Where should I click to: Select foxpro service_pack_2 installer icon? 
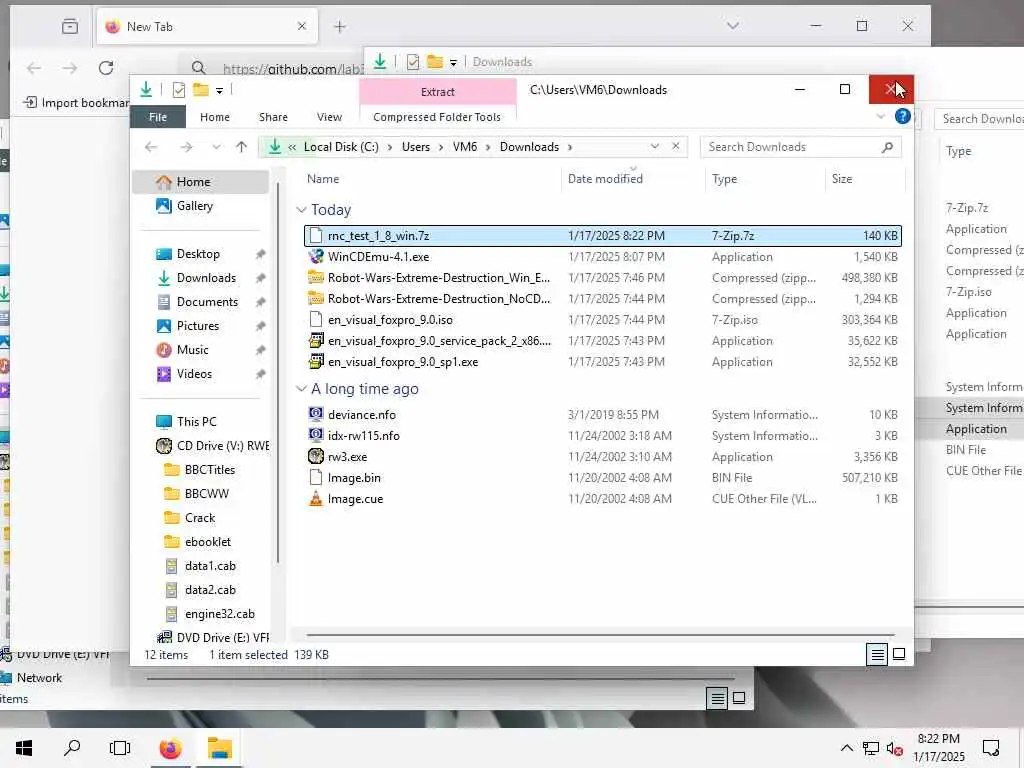[316, 340]
